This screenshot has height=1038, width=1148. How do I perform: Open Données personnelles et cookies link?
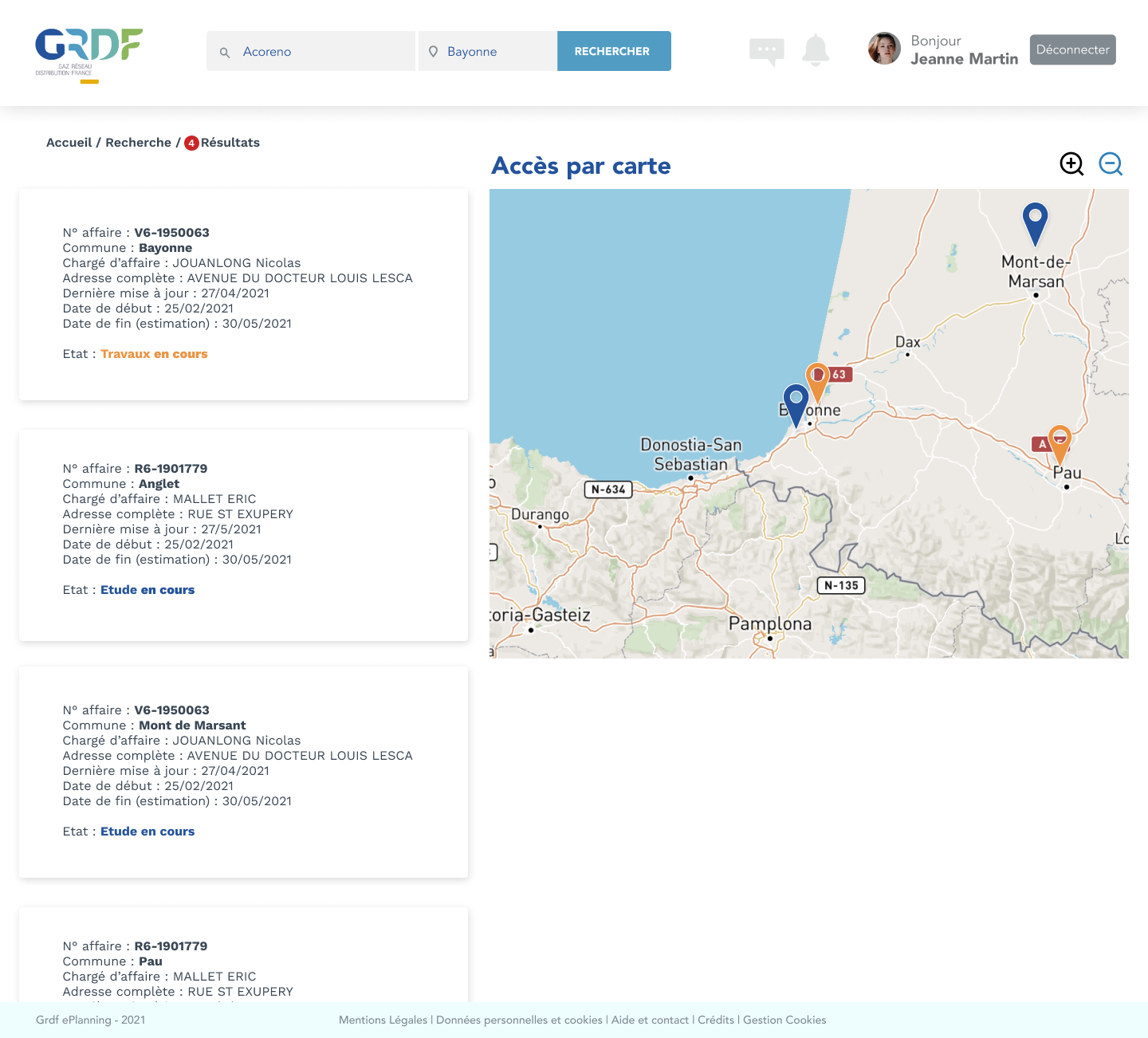coord(519,1020)
